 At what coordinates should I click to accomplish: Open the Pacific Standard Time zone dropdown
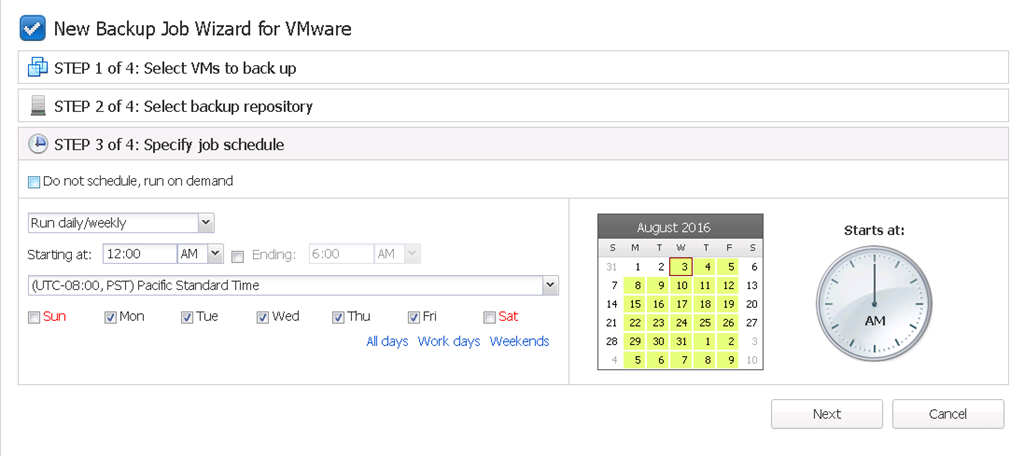pyautogui.click(x=551, y=285)
